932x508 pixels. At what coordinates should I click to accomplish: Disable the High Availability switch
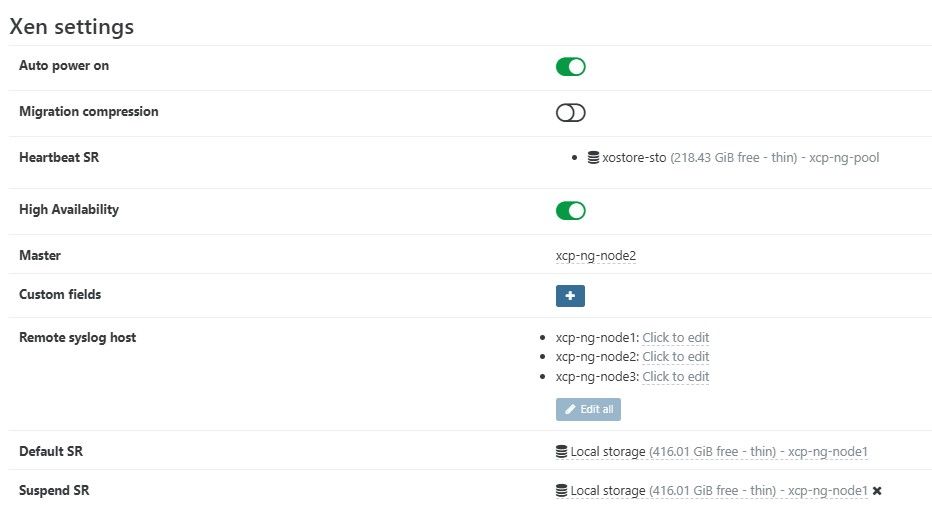point(570,211)
